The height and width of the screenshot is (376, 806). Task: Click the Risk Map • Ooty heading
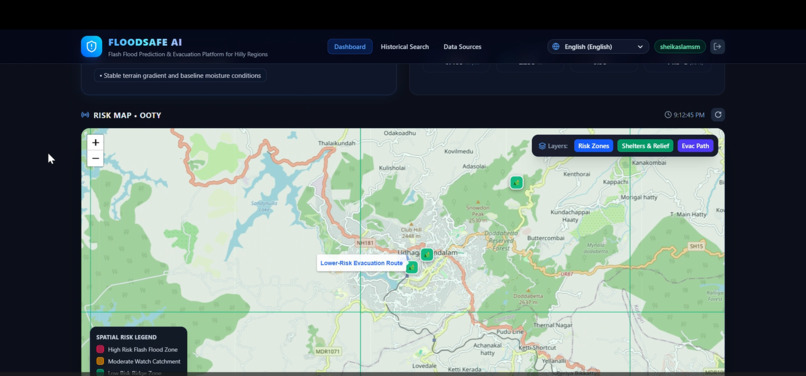pyautogui.click(x=127, y=115)
